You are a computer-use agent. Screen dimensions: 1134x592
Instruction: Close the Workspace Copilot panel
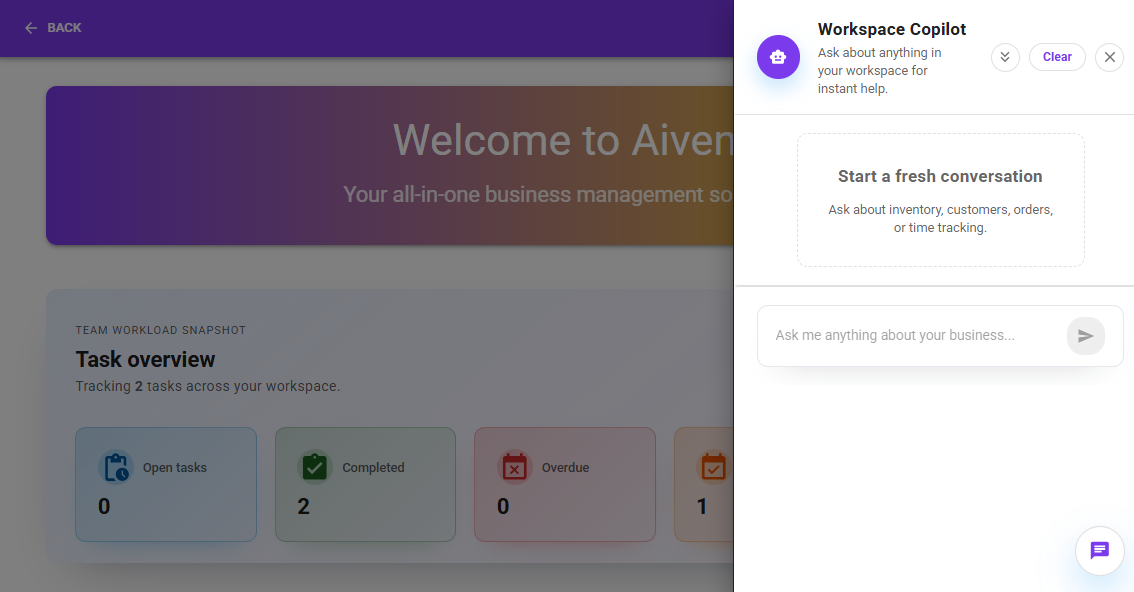tap(1109, 57)
